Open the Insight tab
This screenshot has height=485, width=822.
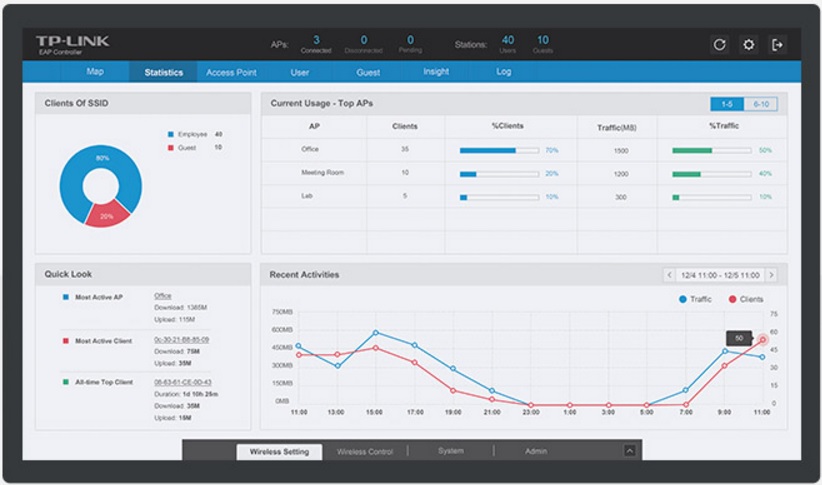coord(436,71)
